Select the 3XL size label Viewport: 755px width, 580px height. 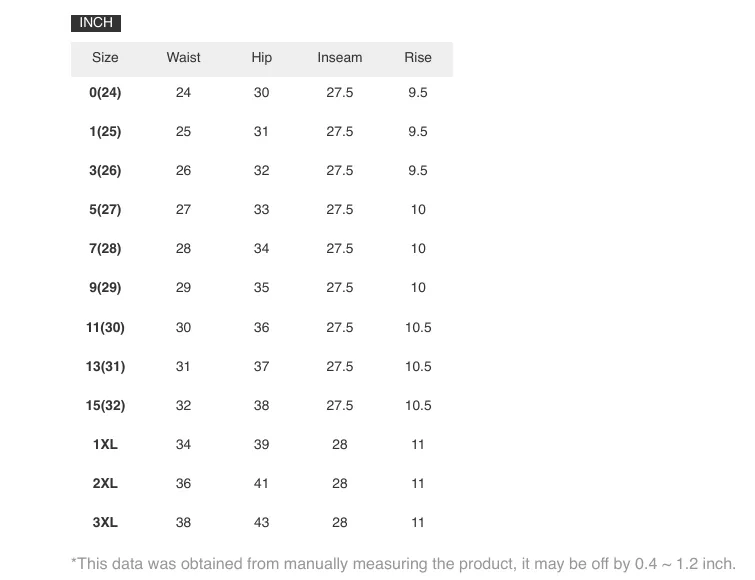click(105, 522)
